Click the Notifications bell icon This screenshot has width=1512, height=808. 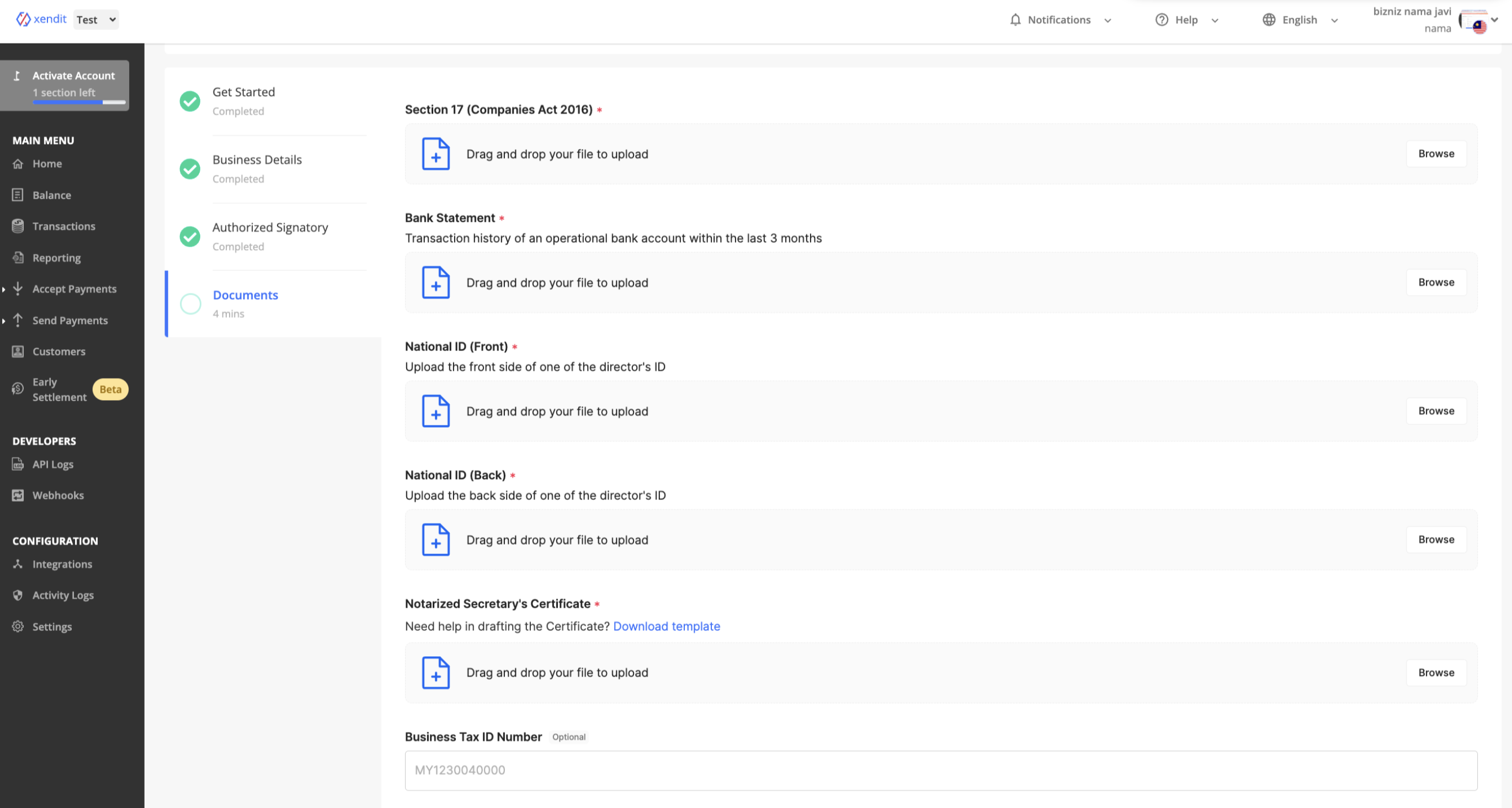(x=1015, y=20)
